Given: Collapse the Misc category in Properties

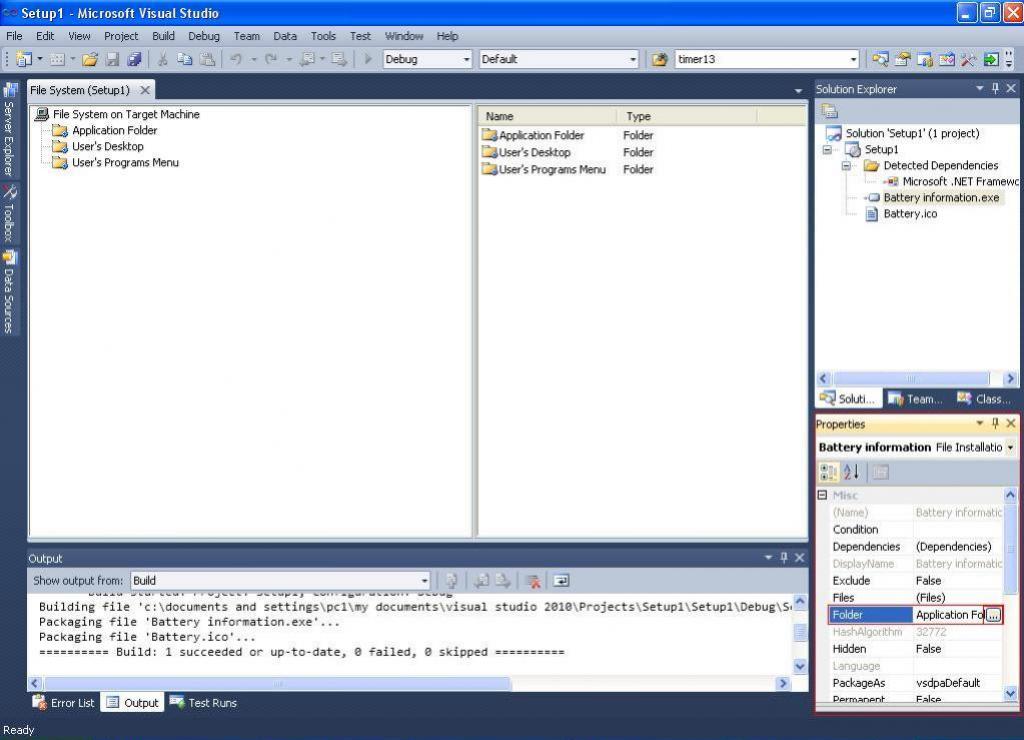Looking at the screenshot, I should 823,495.
